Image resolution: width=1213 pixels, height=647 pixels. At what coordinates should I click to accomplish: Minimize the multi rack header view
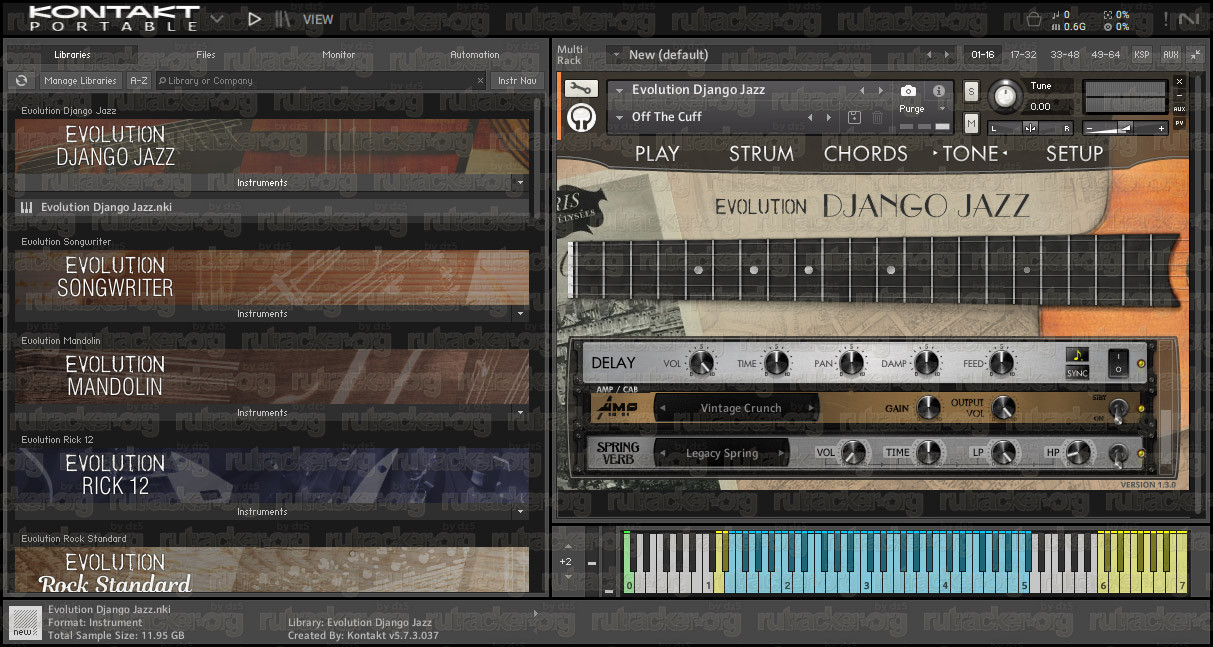click(1195, 54)
